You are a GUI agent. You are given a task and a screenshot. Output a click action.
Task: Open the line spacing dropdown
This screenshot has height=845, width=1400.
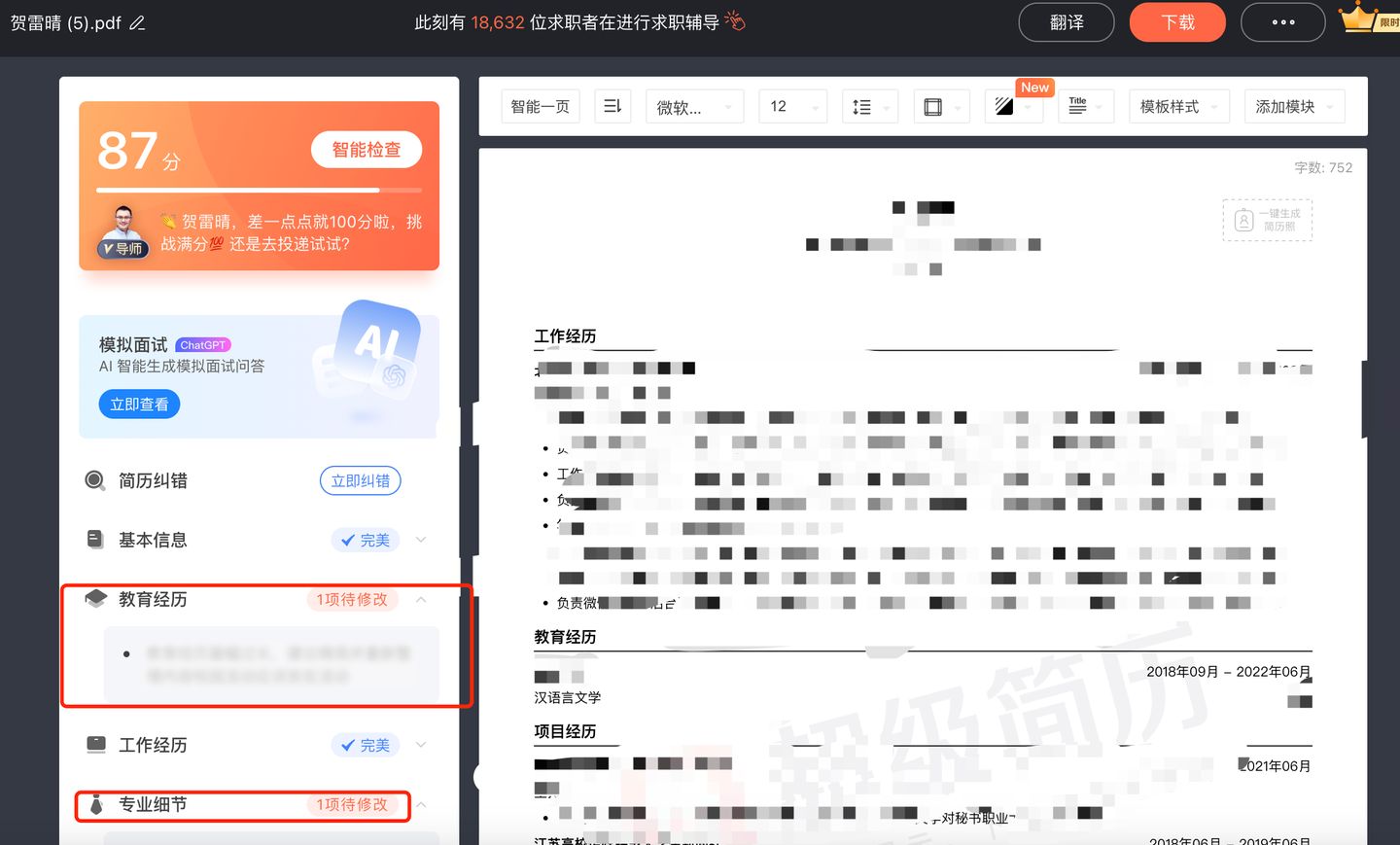click(869, 106)
